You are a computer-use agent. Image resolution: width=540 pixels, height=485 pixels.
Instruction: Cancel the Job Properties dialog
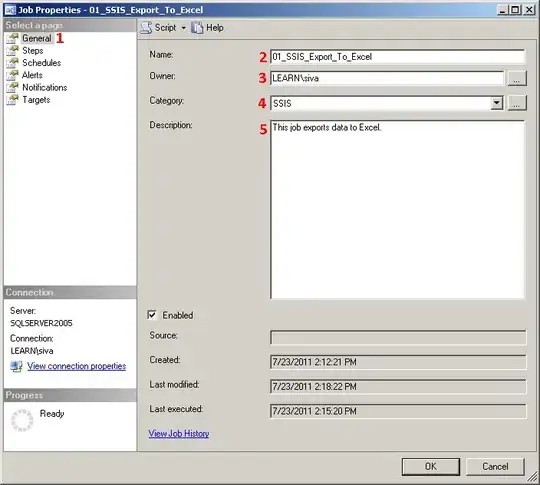pos(495,466)
